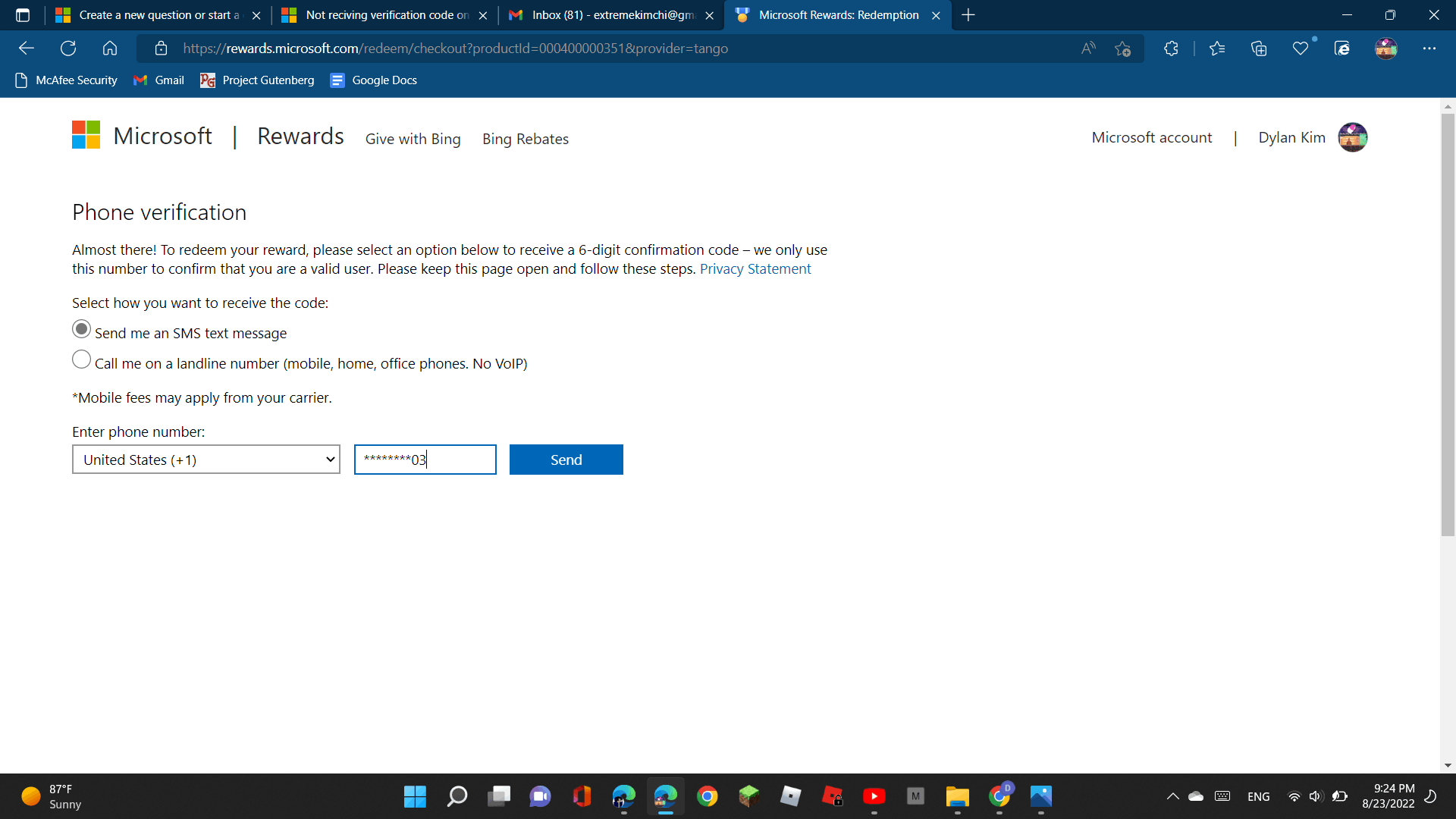Open the Extensions puzzle icon

coord(1171,49)
